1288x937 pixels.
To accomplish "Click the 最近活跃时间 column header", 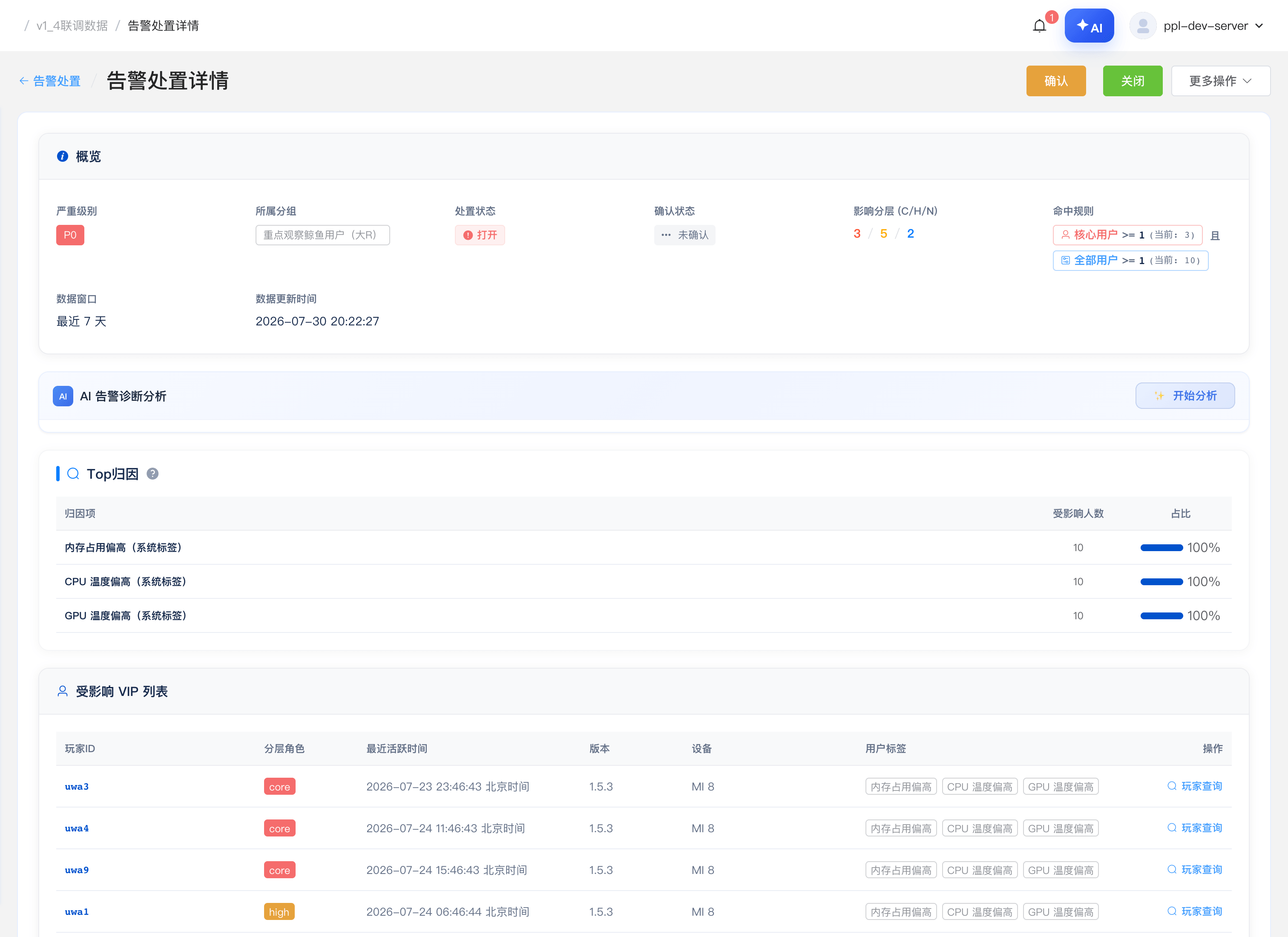I will (397, 748).
